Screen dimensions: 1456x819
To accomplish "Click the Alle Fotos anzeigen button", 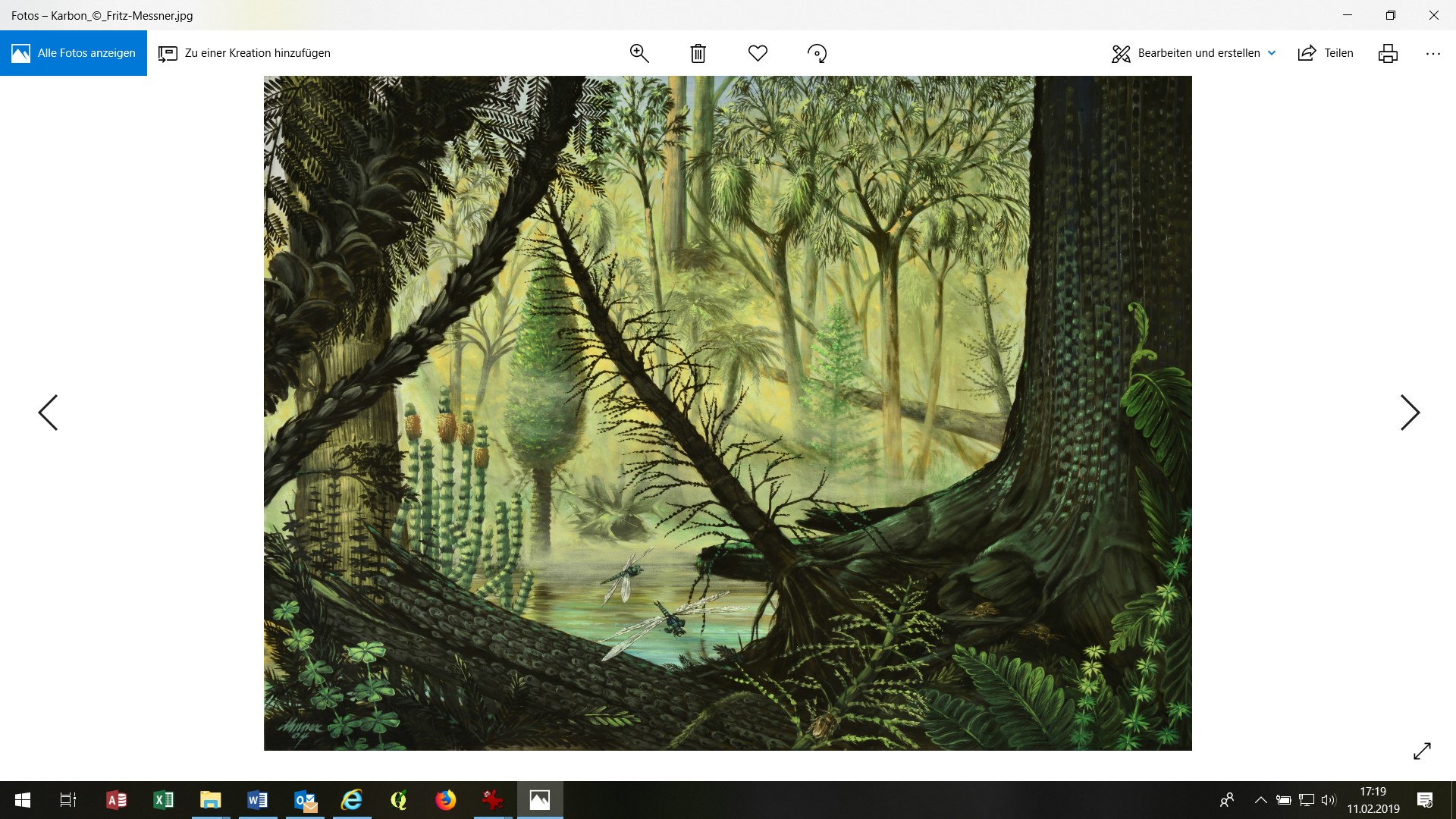I will 74,53.
